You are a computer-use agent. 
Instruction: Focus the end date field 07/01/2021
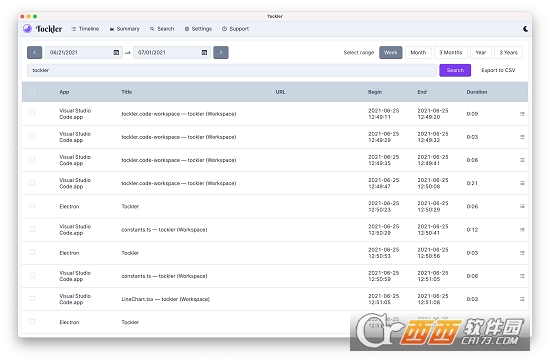click(172, 53)
